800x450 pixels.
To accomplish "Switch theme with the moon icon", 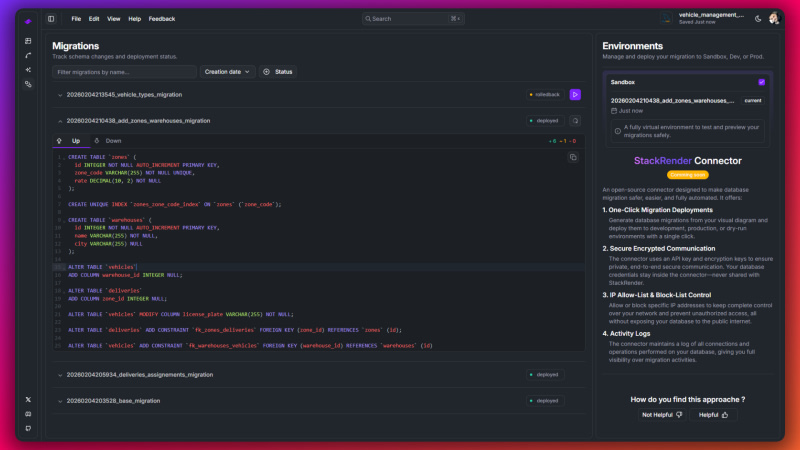I will [x=758, y=18].
